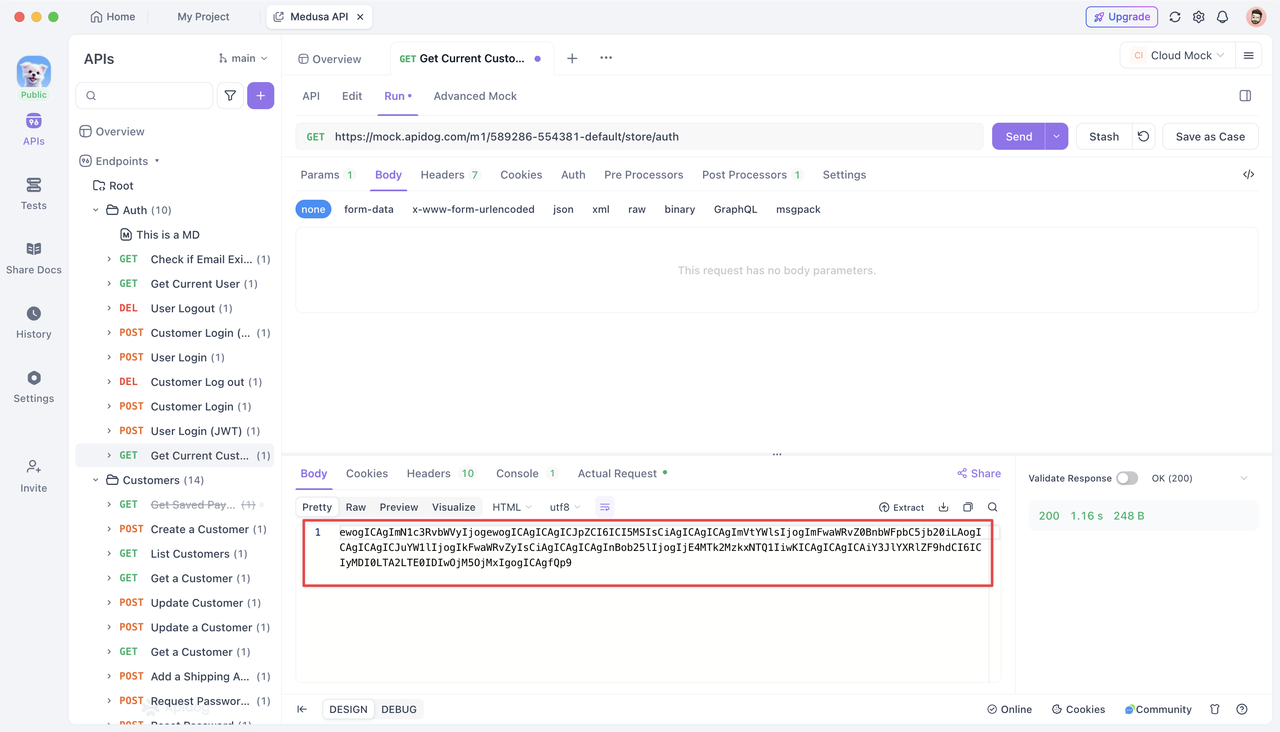The width and height of the screenshot is (1280, 732).
Task: Select the msgpack body type
Action: [x=798, y=209]
